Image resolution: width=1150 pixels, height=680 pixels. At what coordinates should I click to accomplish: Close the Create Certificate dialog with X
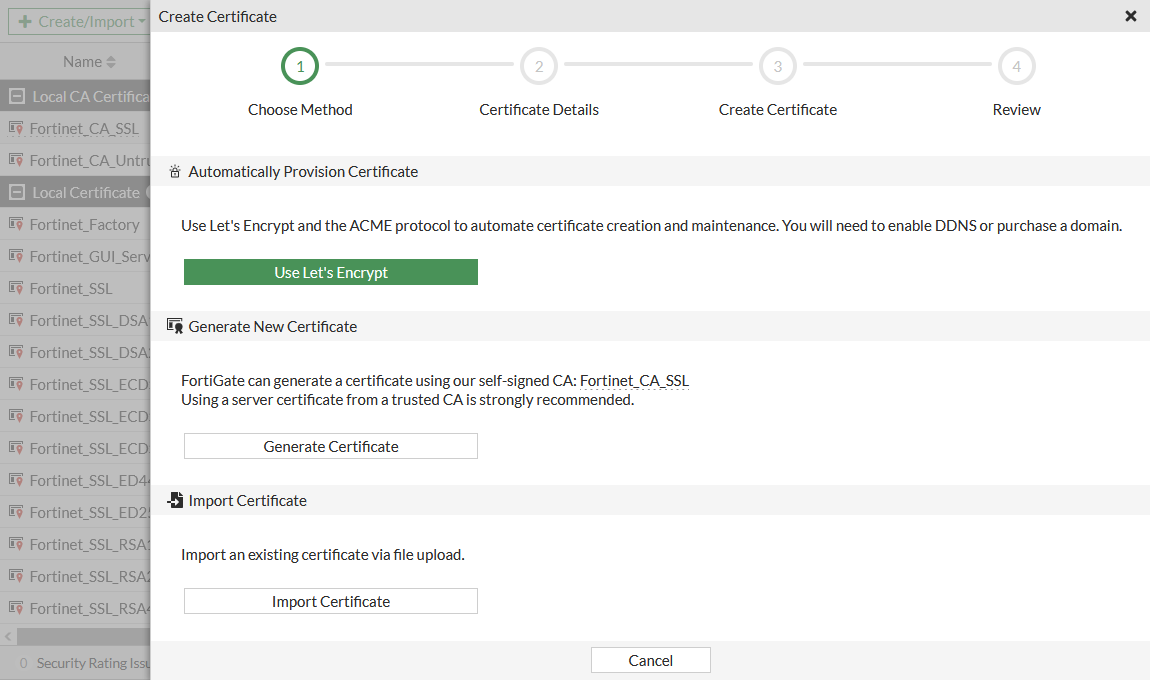coord(1130,16)
